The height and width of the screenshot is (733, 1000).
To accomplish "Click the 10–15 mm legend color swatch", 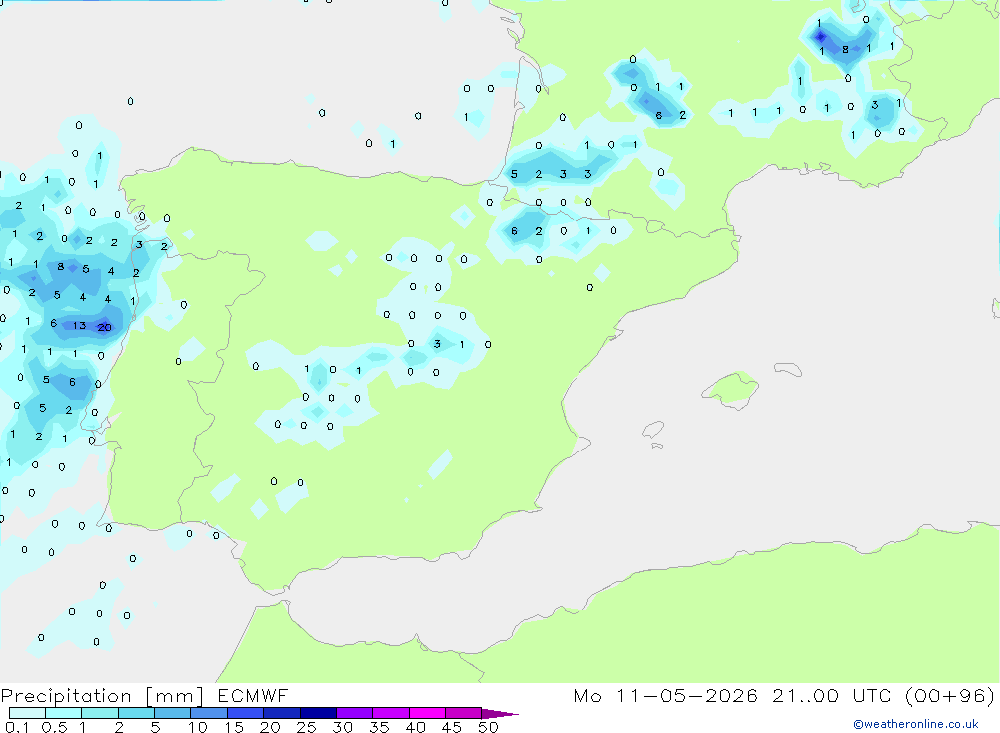I will click(x=209, y=713).
